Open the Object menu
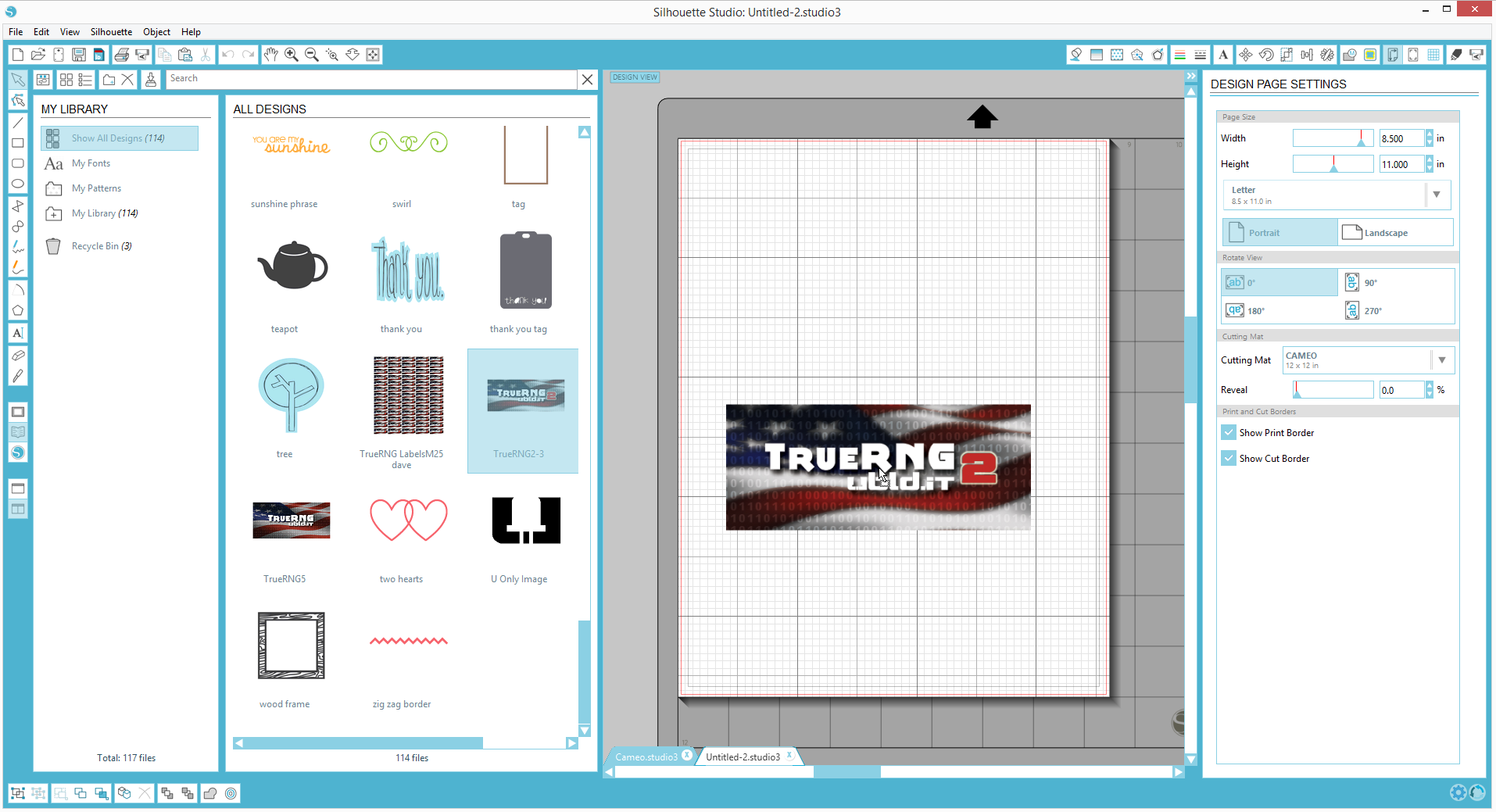Viewport: 1496px width, 812px height. point(156,32)
